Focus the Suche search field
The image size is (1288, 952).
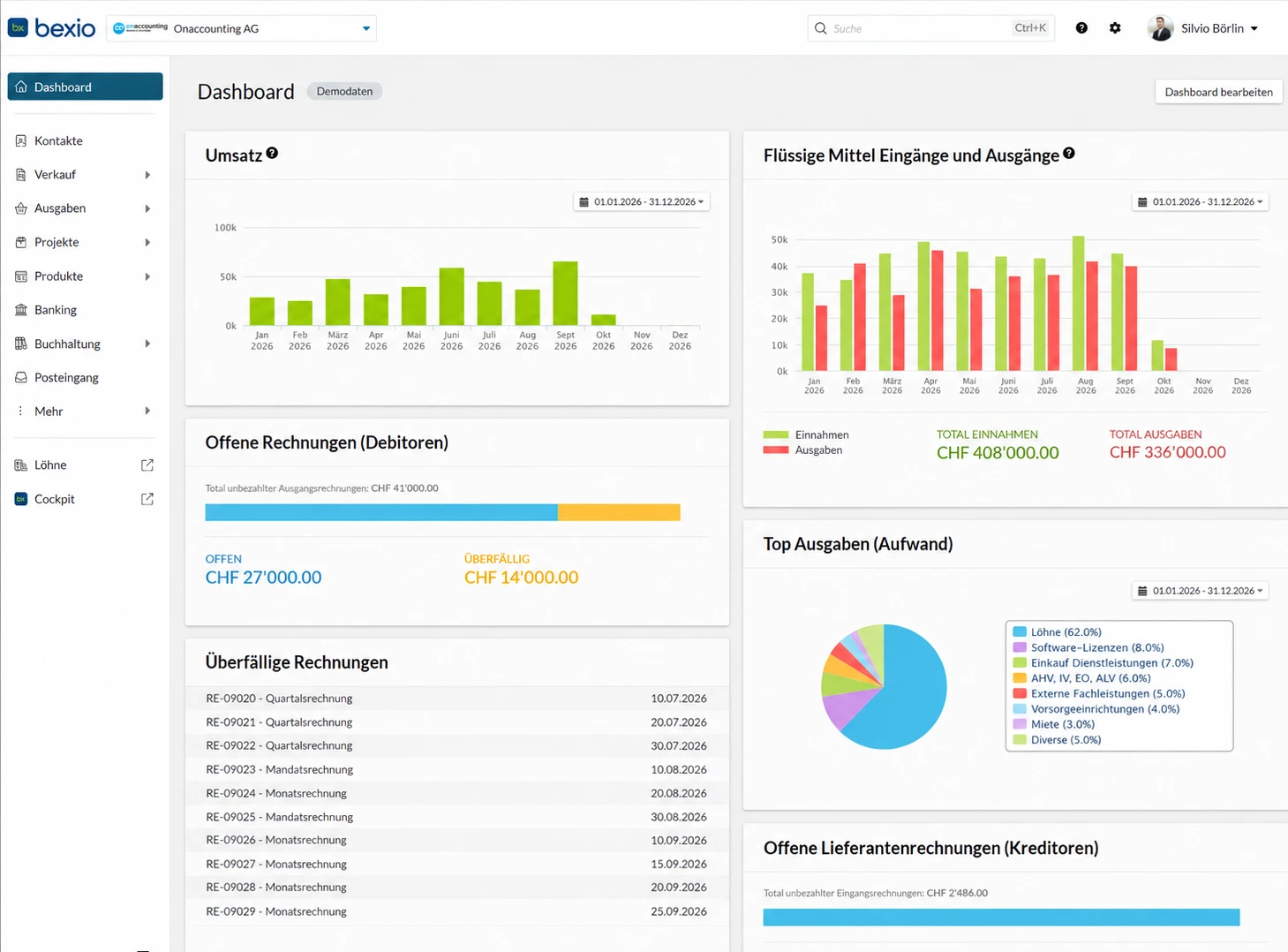[x=930, y=28]
